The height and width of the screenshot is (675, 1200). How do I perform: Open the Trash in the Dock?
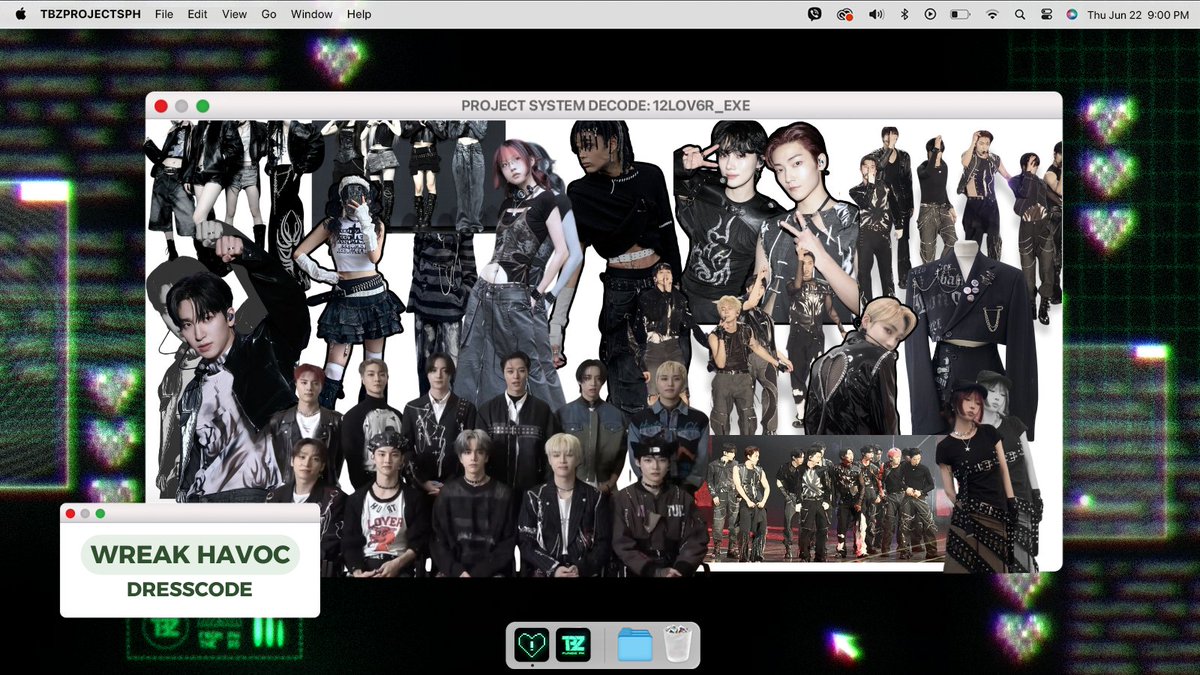[x=677, y=645]
